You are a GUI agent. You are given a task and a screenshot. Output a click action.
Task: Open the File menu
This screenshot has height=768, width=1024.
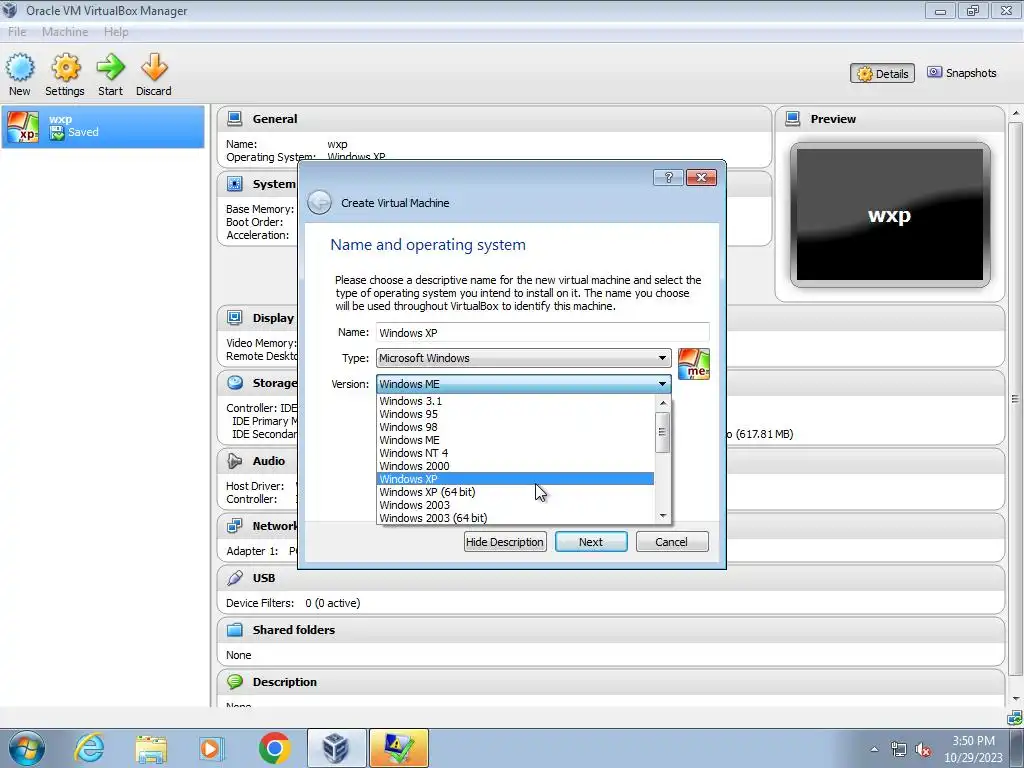pos(17,31)
